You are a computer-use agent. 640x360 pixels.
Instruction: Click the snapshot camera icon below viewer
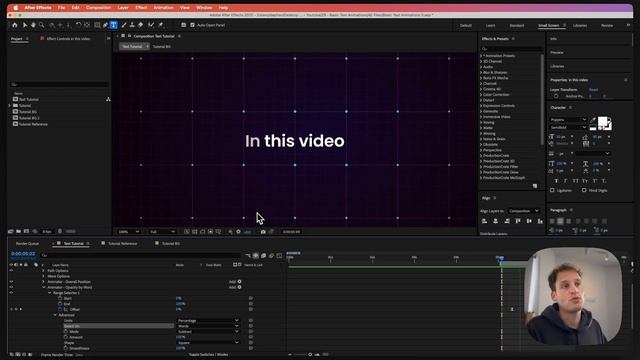263,231
